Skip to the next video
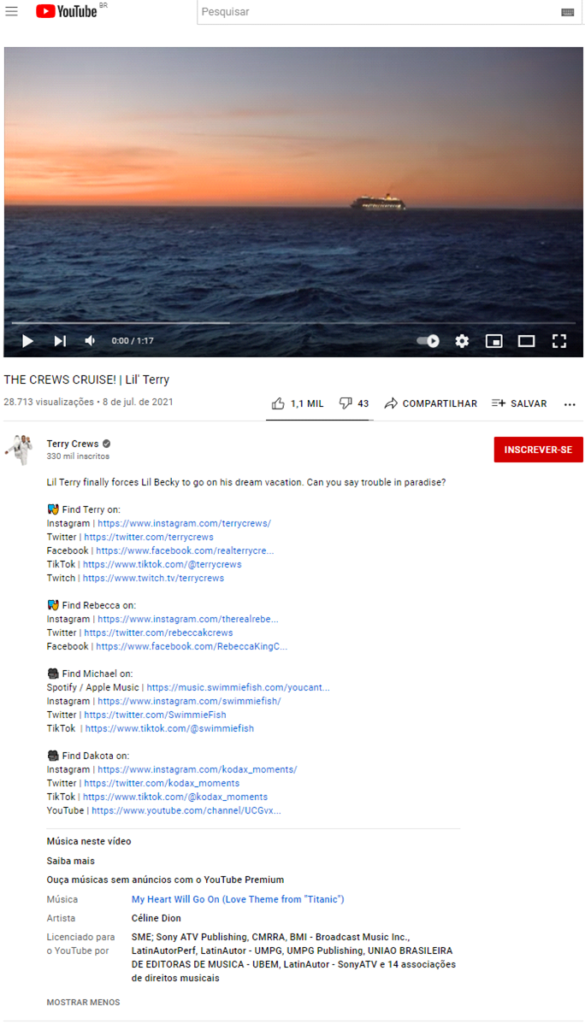 59,341
